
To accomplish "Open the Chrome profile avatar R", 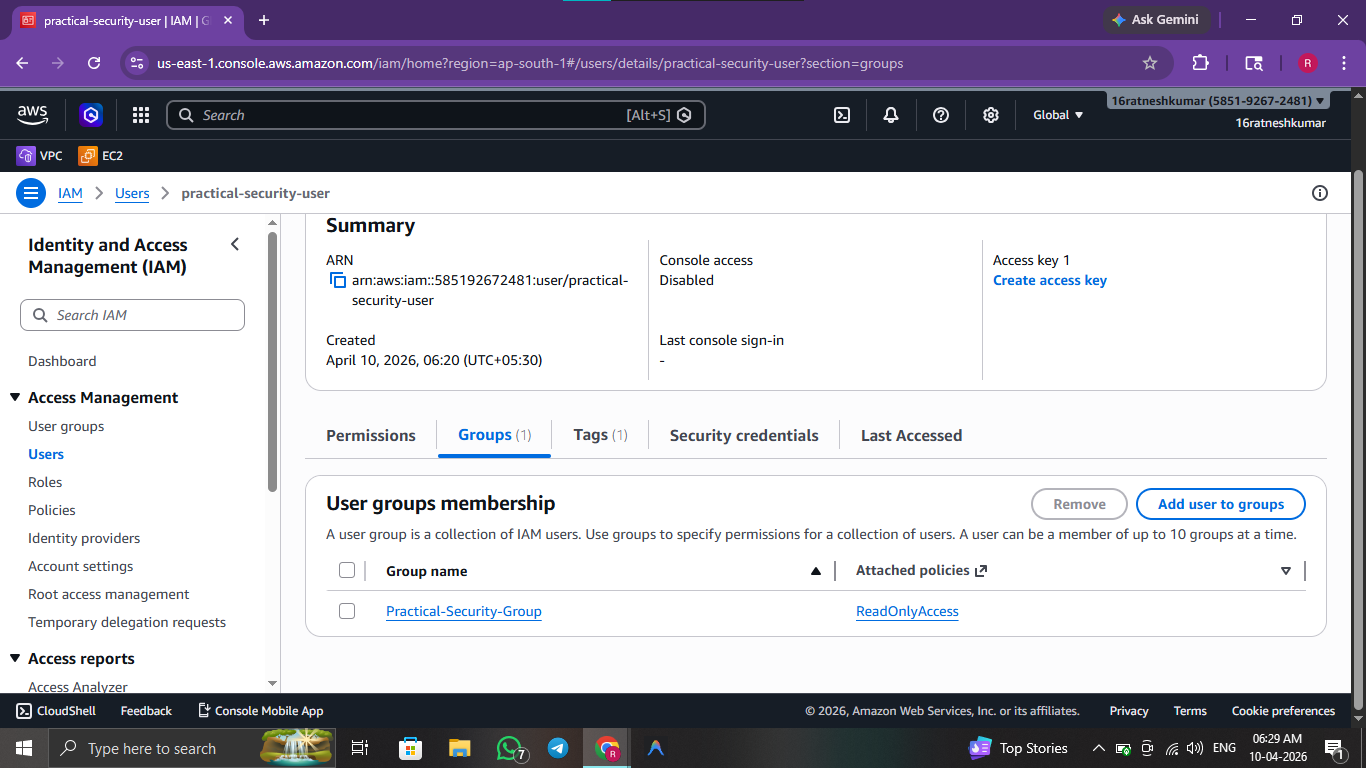I will point(1308,63).
